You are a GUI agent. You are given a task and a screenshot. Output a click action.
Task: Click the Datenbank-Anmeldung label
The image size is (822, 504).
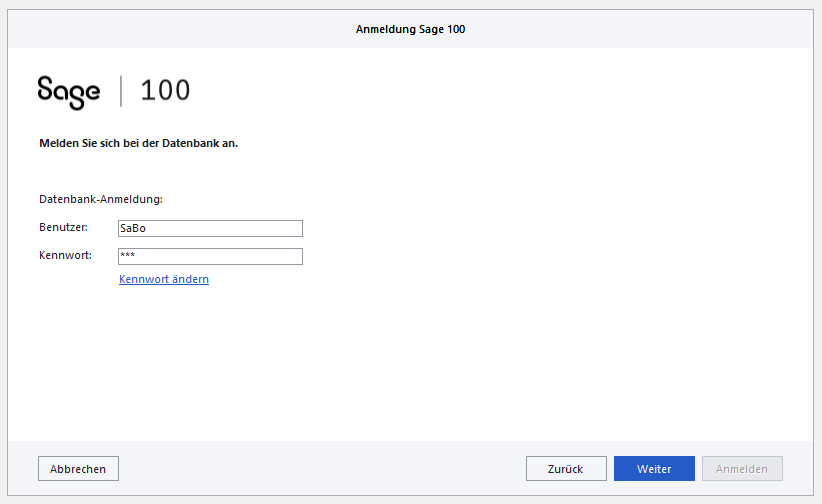coord(100,199)
